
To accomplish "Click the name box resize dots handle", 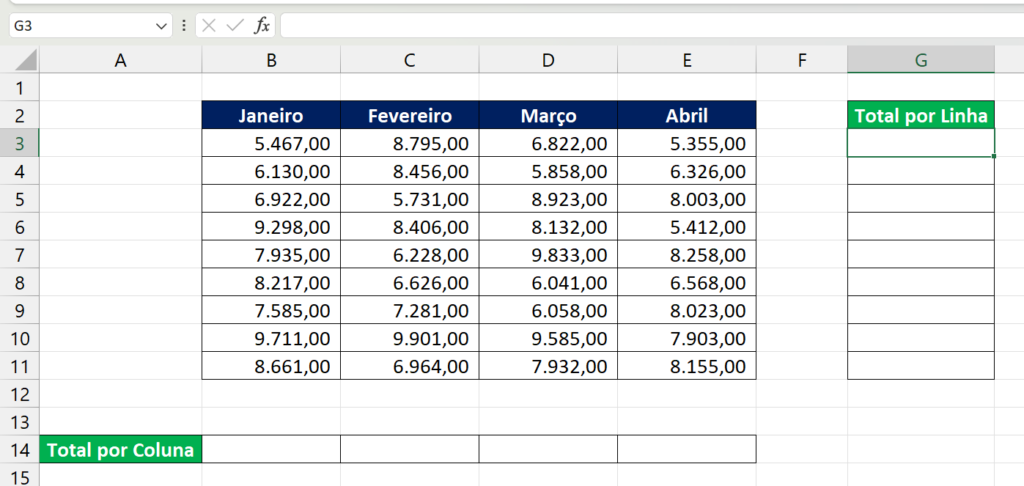I will [184, 26].
